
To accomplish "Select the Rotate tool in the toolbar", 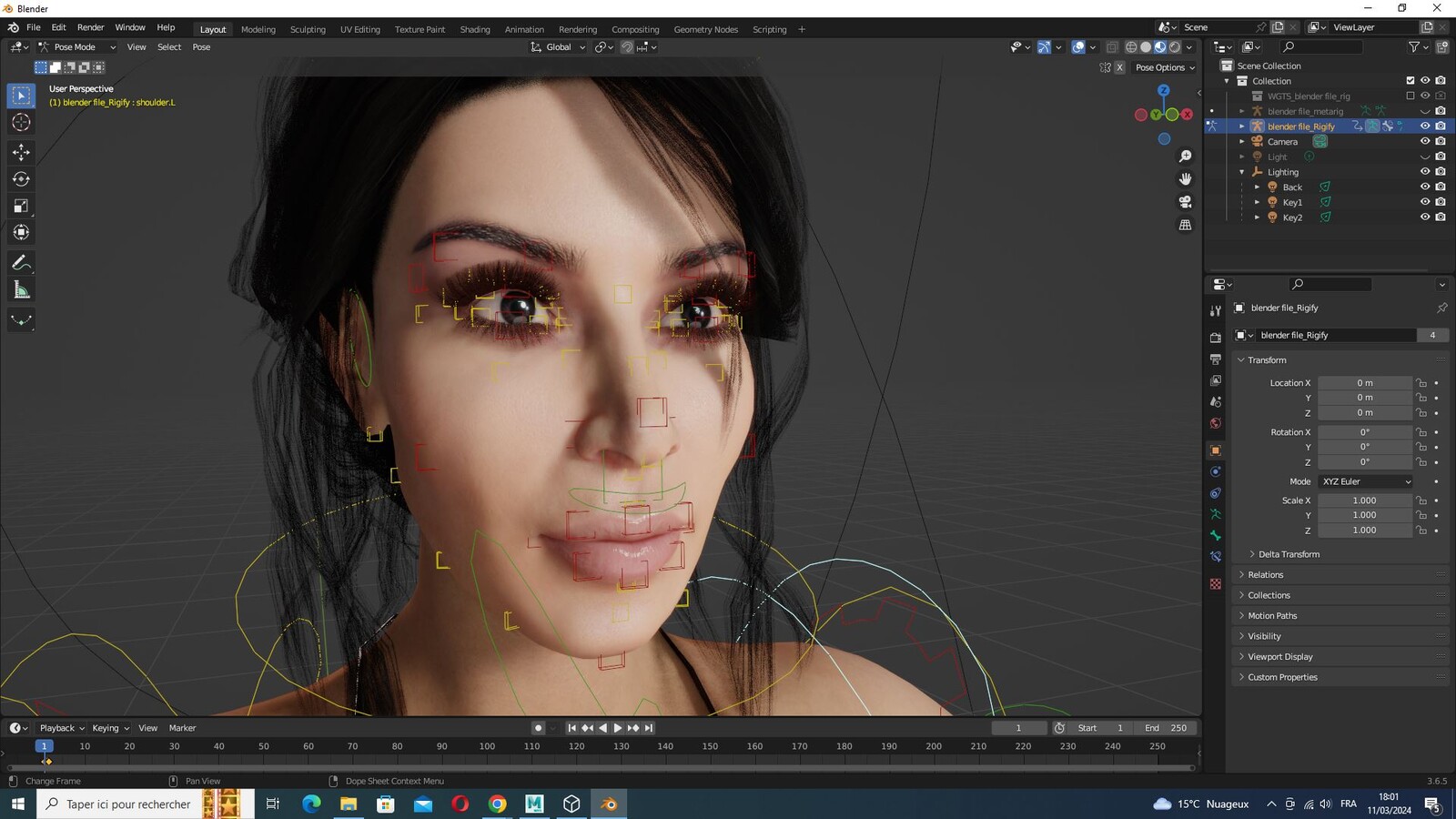I will (x=21, y=179).
